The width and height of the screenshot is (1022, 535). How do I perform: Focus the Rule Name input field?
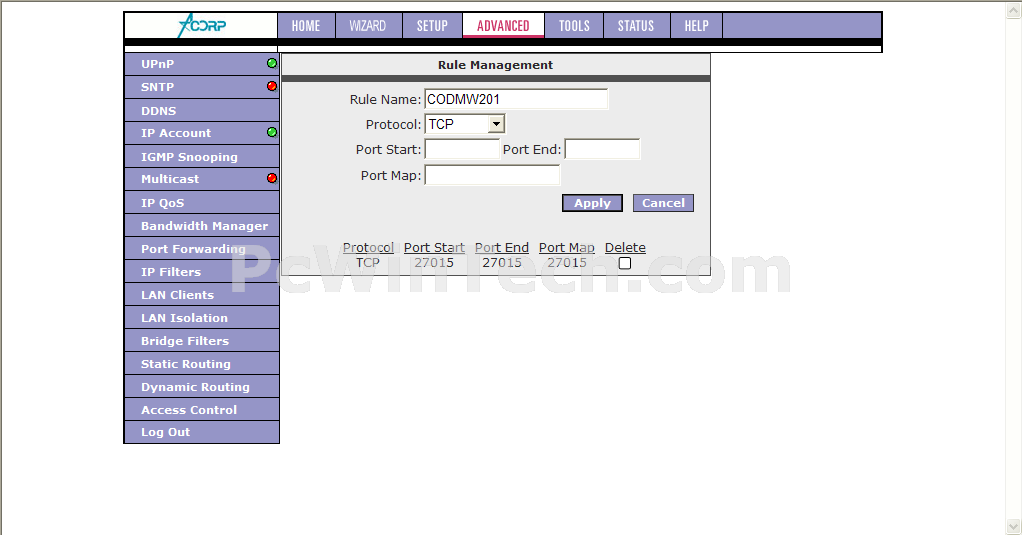[x=516, y=99]
